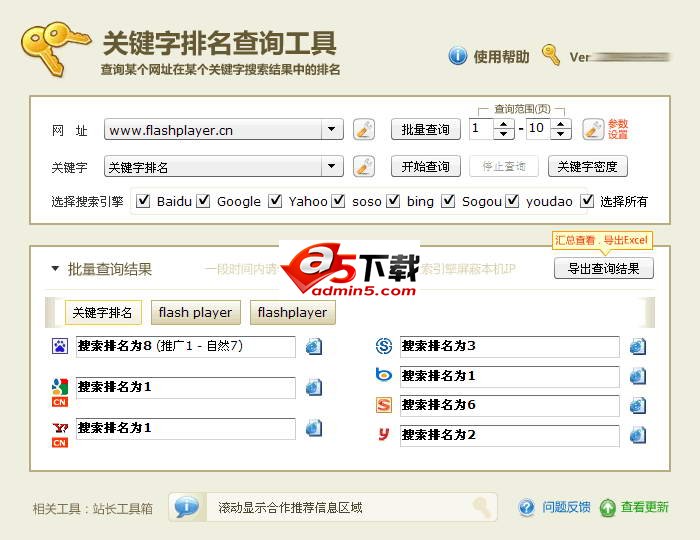
Task: Open the 网址 URL dropdown list
Action: pyautogui.click(x=332, y=129)
